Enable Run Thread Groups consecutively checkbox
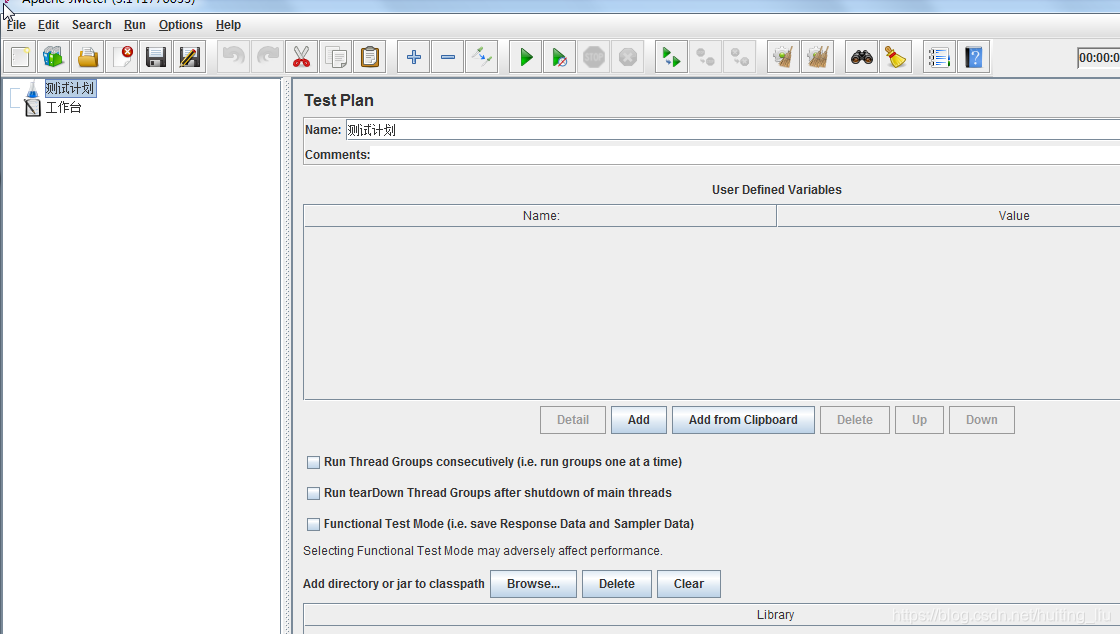The image size is (1120, 634). (x=313, y=463)
